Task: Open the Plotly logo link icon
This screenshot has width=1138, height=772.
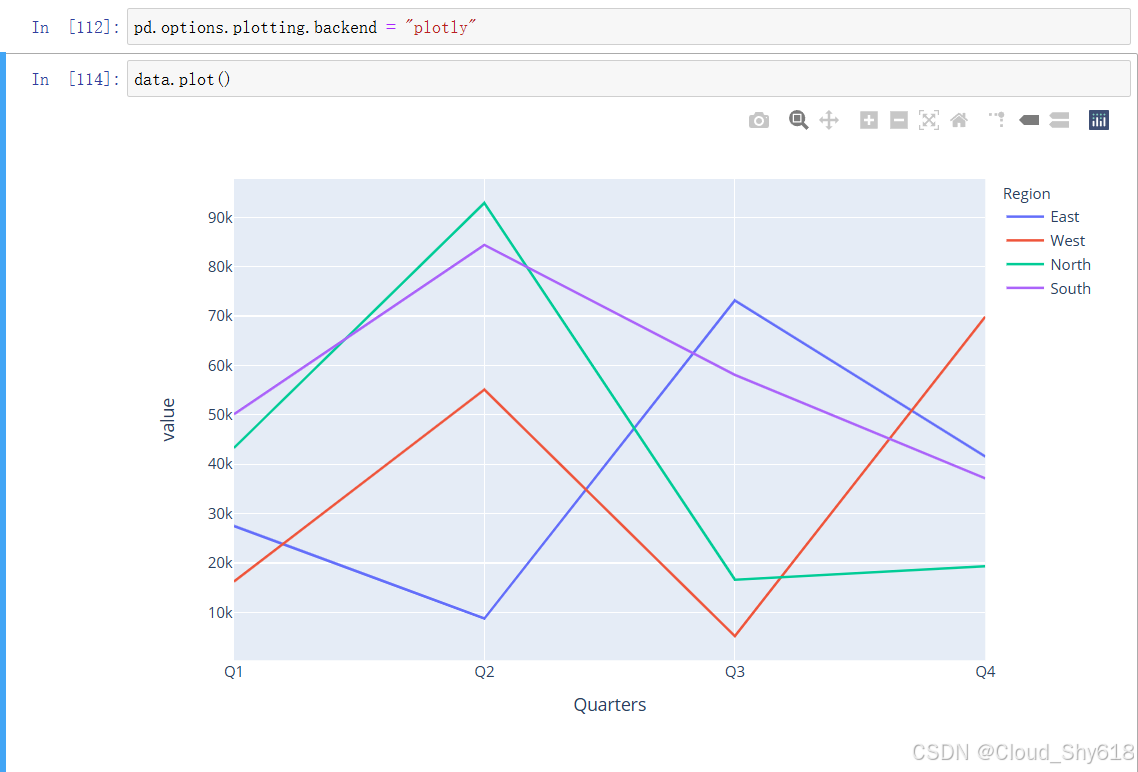Action: pos(1099,120)
